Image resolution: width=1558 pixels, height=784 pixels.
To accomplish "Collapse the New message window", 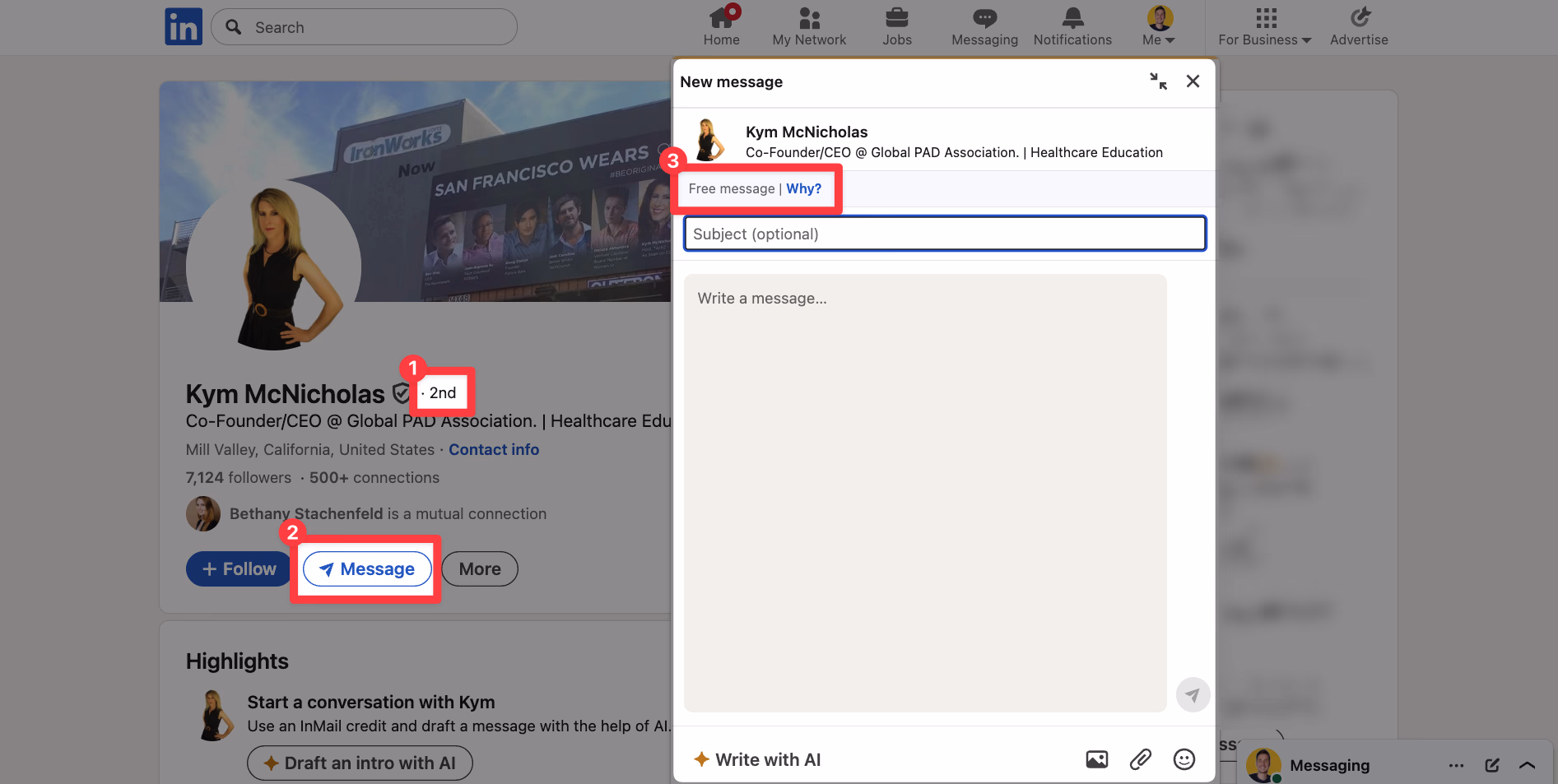I will [x=1158, y=81].
